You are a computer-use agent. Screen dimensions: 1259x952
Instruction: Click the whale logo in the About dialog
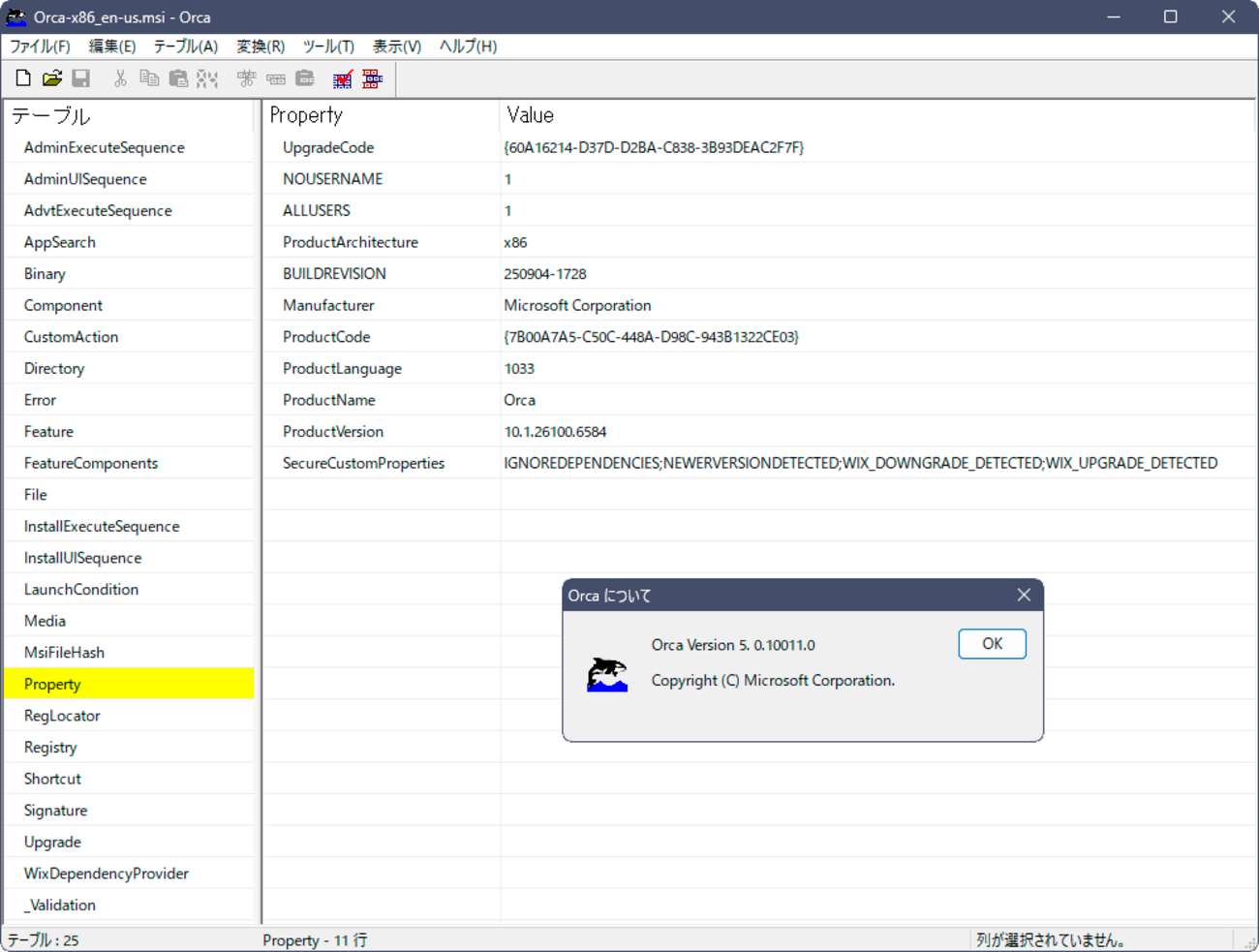pyautogui.click(x=606, y=674)
